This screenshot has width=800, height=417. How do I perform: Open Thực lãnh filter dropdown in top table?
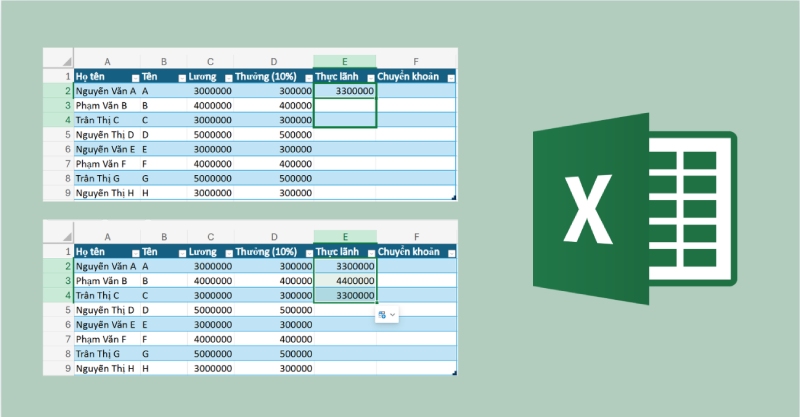pos(371,78)
